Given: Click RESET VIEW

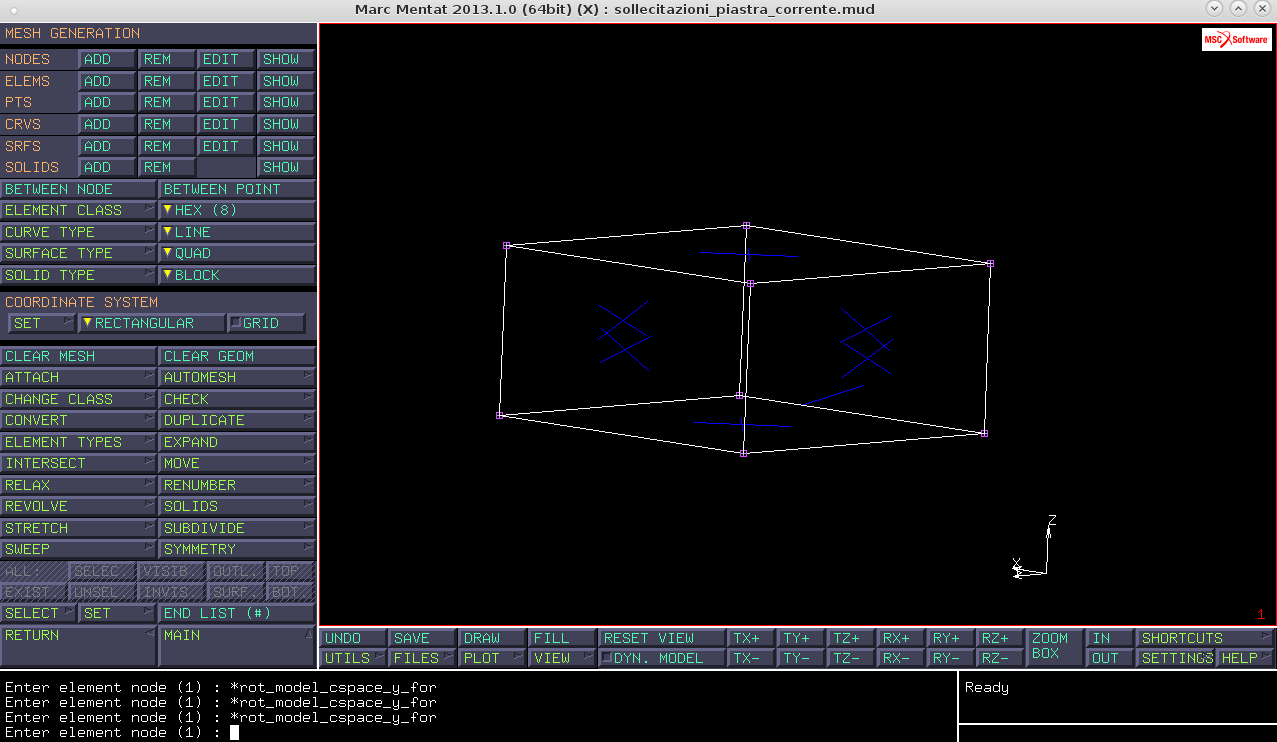Looking at the screenshot, I should [662, 638].
